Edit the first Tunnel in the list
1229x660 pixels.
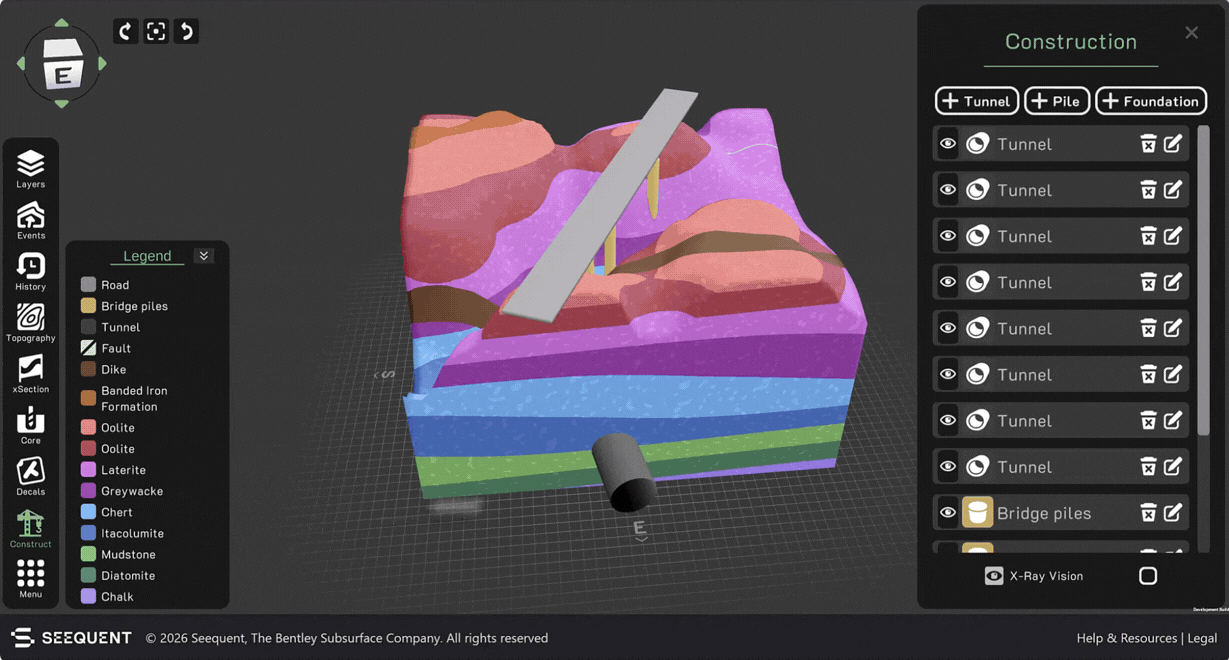point(1173,144)
